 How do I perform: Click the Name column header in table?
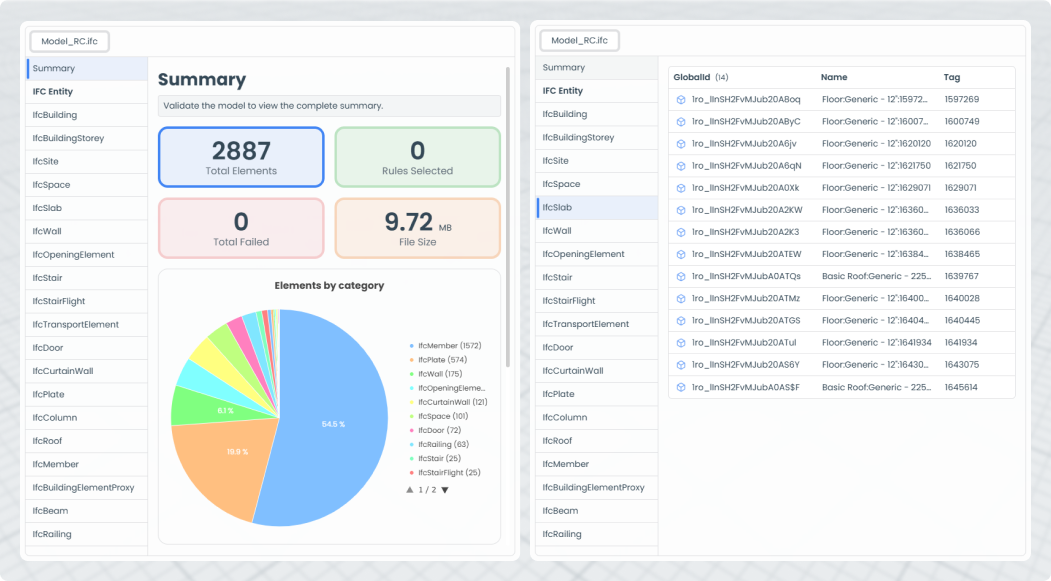[x=833, y=77]
